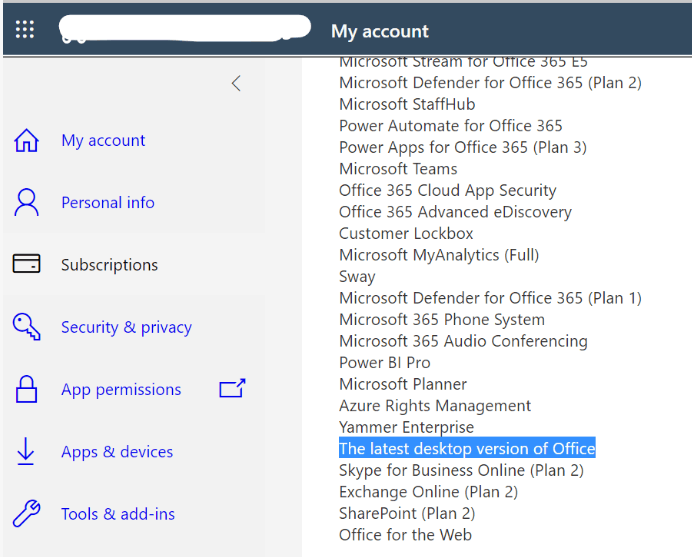Image resolution: width=692 pixels, height=557 pixels.
Task: Go to Personal info page
Action: 108,203
